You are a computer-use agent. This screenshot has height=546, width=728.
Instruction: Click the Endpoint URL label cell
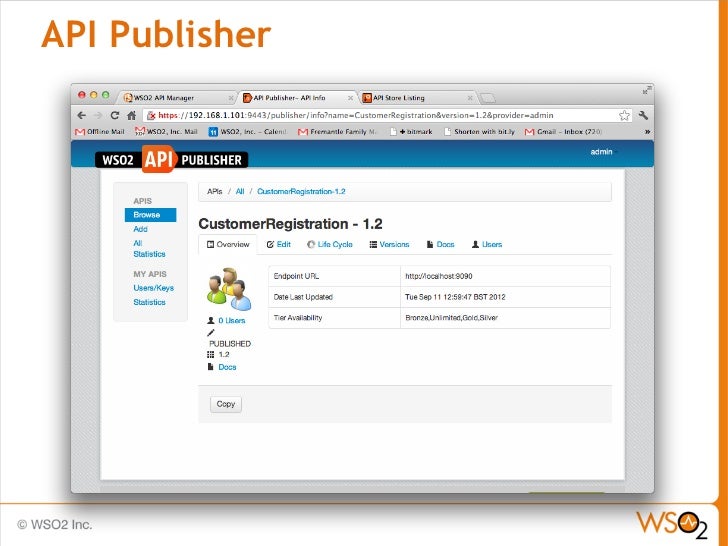pyautogui.click(x=334, y=276)
